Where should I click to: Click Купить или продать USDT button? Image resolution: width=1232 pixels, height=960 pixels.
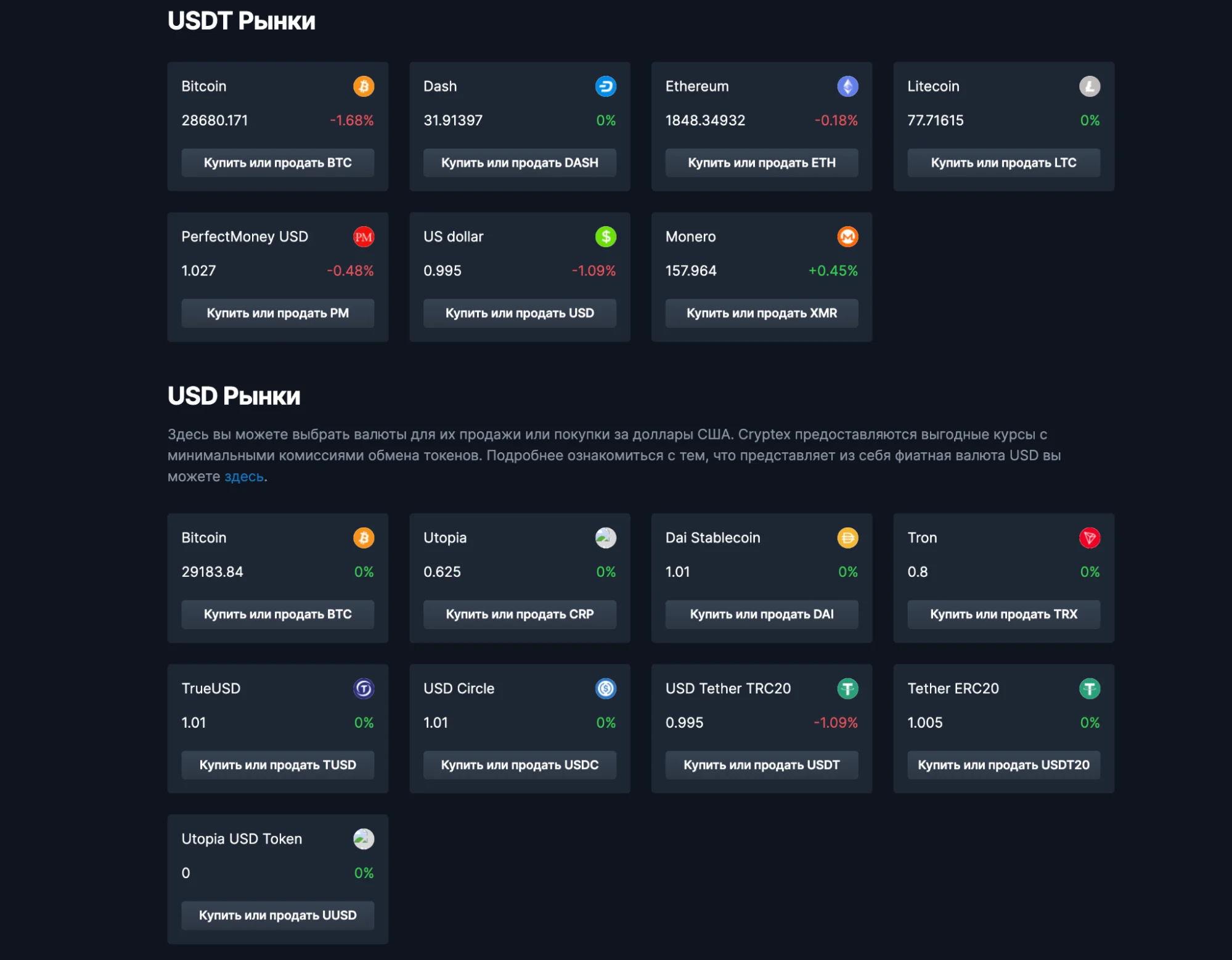[x=762, y=765]
